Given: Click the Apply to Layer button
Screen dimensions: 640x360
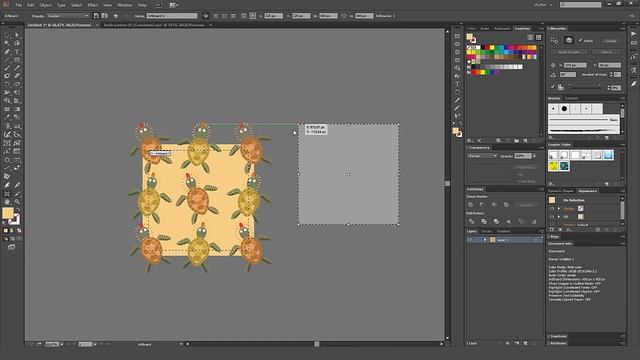Looking at the screenshot, I should pyautogui.click(x=569, y=52).
